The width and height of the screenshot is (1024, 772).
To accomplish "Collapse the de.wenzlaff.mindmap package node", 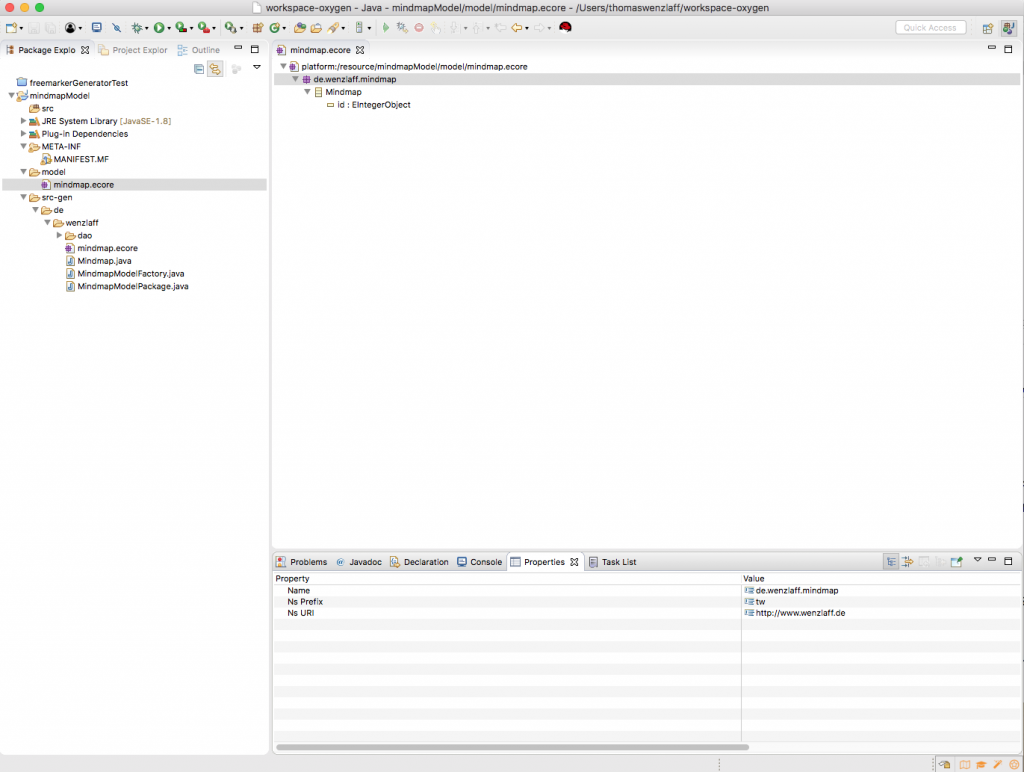I will tap(295, 79).
